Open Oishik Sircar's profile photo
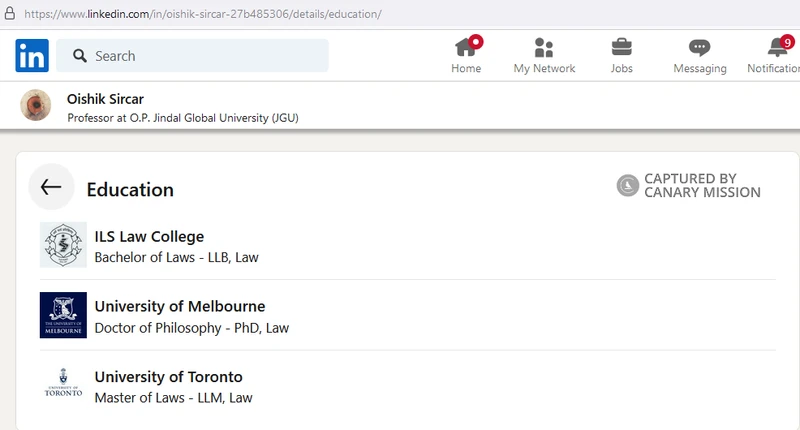Image resolution: width=800 pixels, height=430 pixels. [x=35, y=105]
